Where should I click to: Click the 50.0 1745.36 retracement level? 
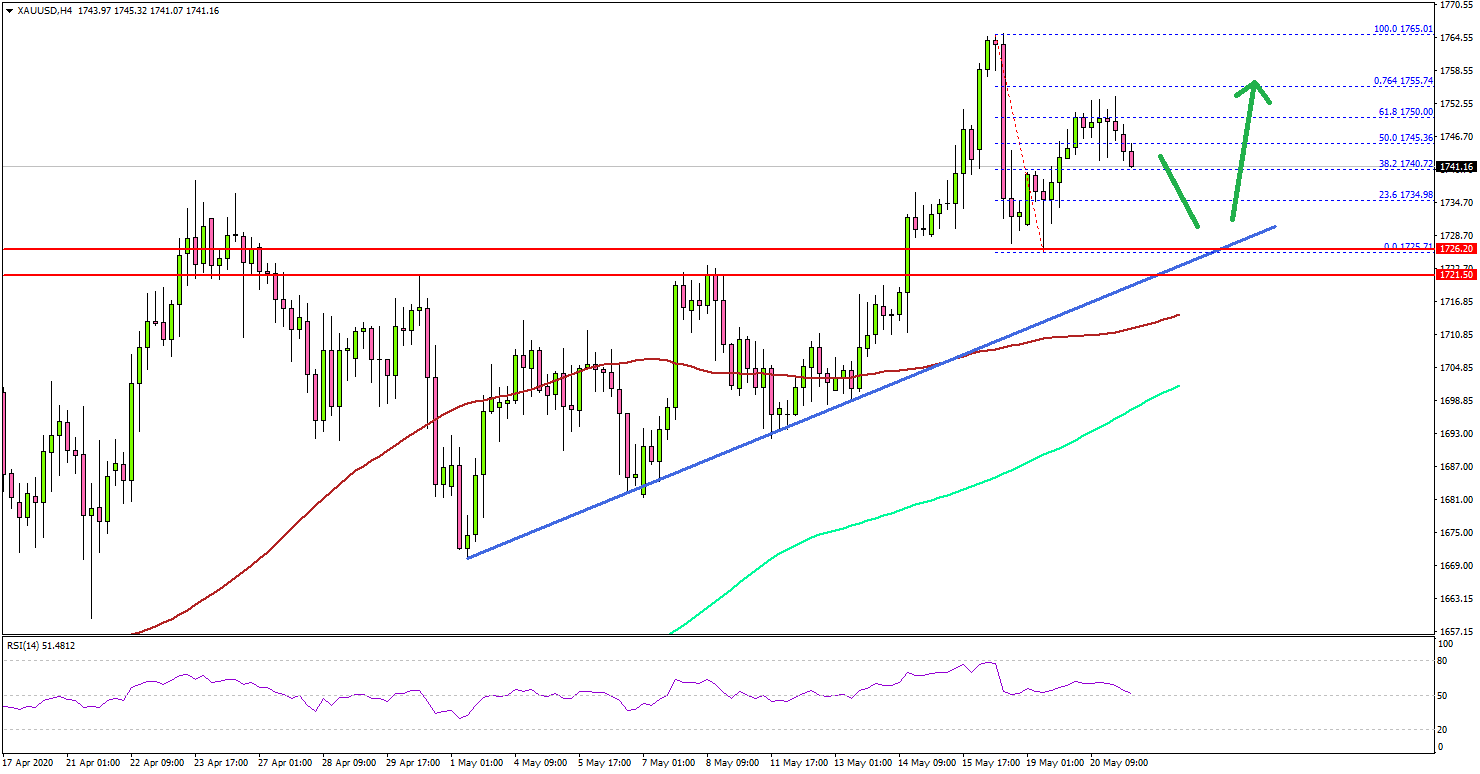coord(1404,135)
